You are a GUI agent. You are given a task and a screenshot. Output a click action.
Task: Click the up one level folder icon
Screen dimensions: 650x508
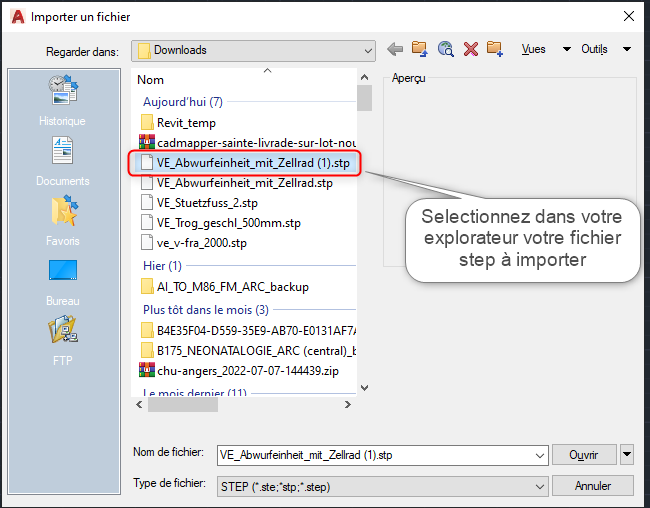420,49
